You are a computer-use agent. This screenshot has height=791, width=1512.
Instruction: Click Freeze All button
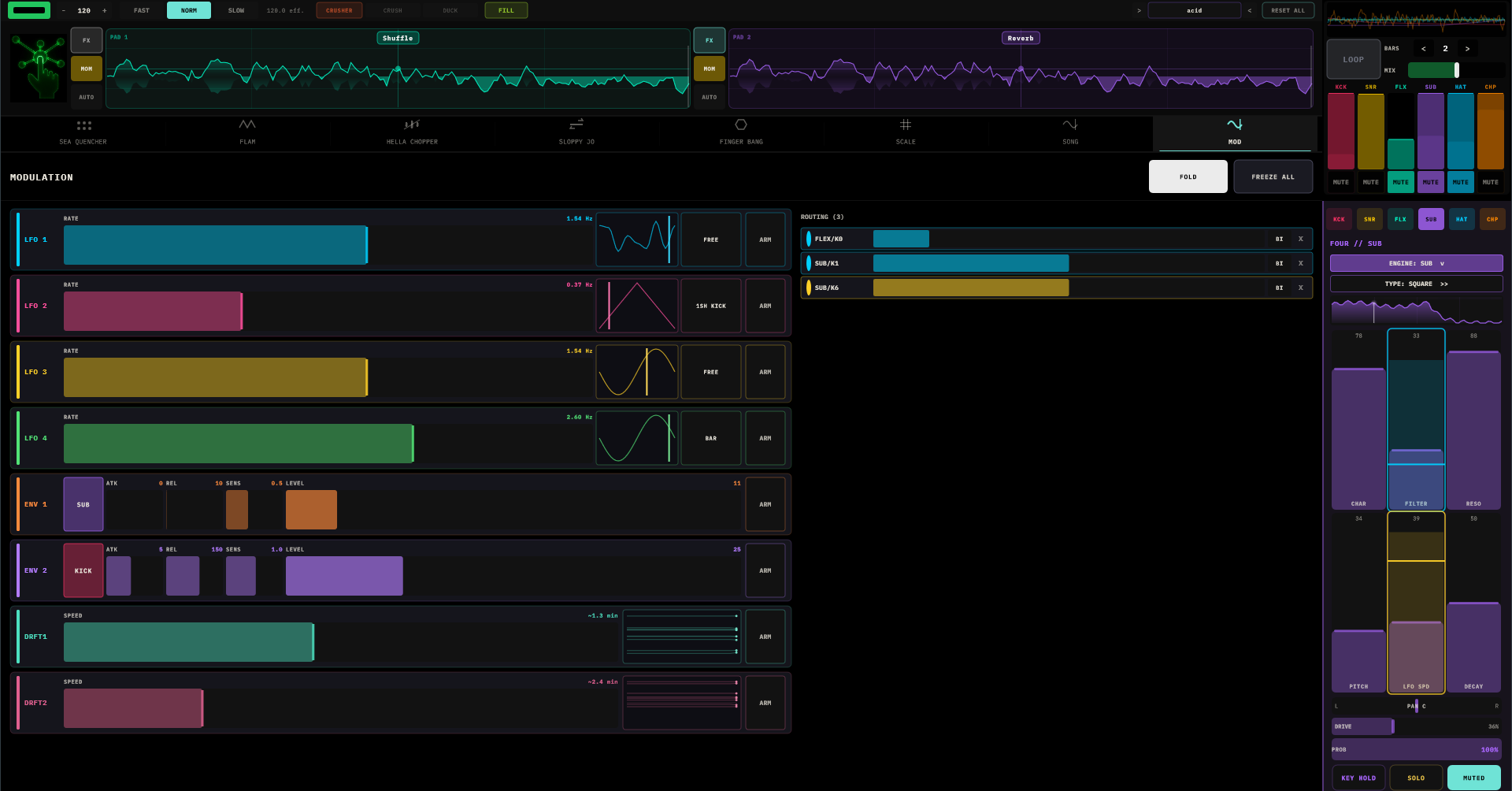click(1273, 176)
